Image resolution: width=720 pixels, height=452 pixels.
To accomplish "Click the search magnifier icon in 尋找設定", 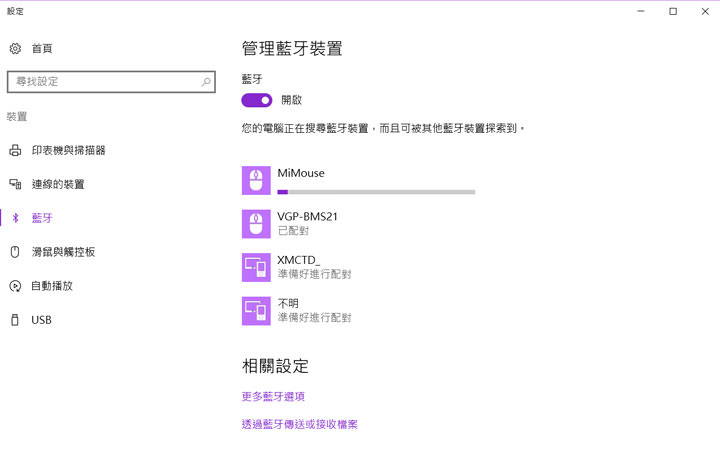I will 206,81.
